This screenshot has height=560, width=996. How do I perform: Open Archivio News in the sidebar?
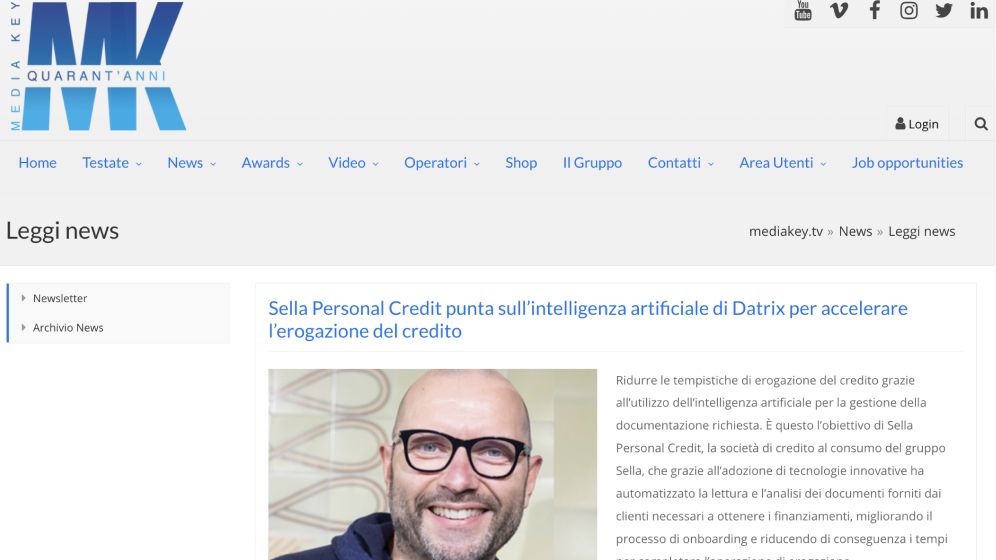coord(68,328)
